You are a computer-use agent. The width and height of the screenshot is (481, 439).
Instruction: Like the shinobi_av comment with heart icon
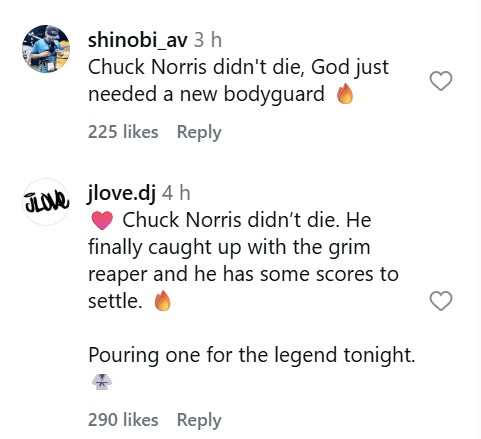pyautogui.click(x=441, y=81)
